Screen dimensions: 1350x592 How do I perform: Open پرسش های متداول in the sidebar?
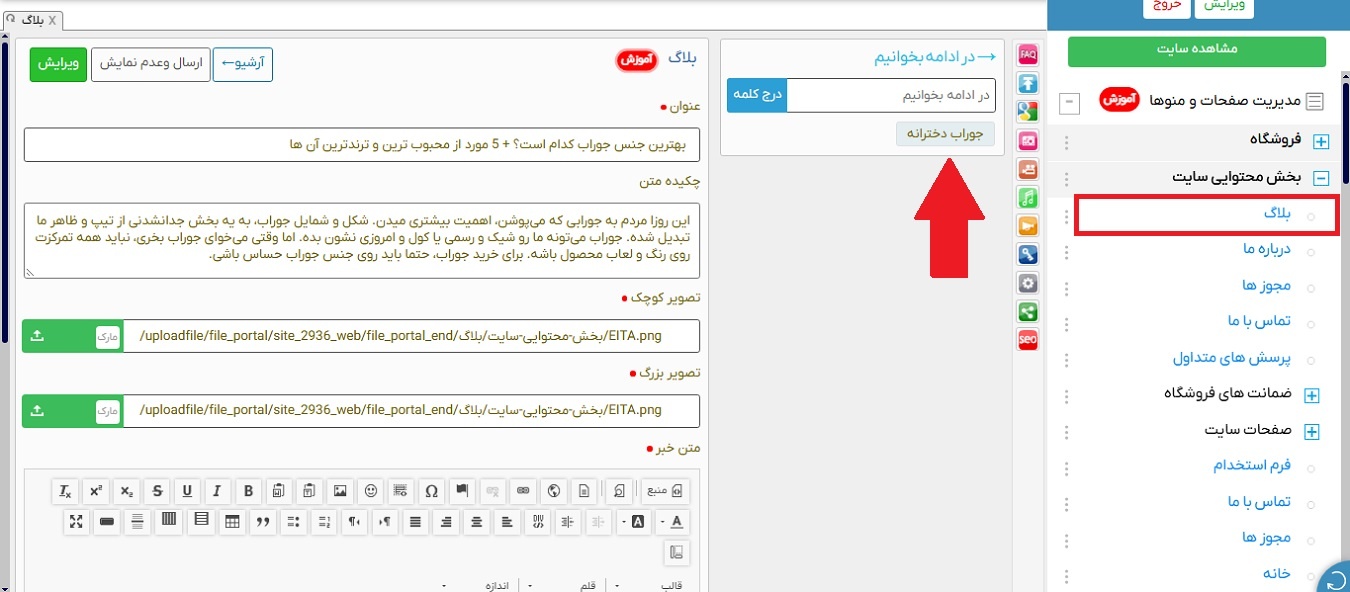[x=1232, y=358]
